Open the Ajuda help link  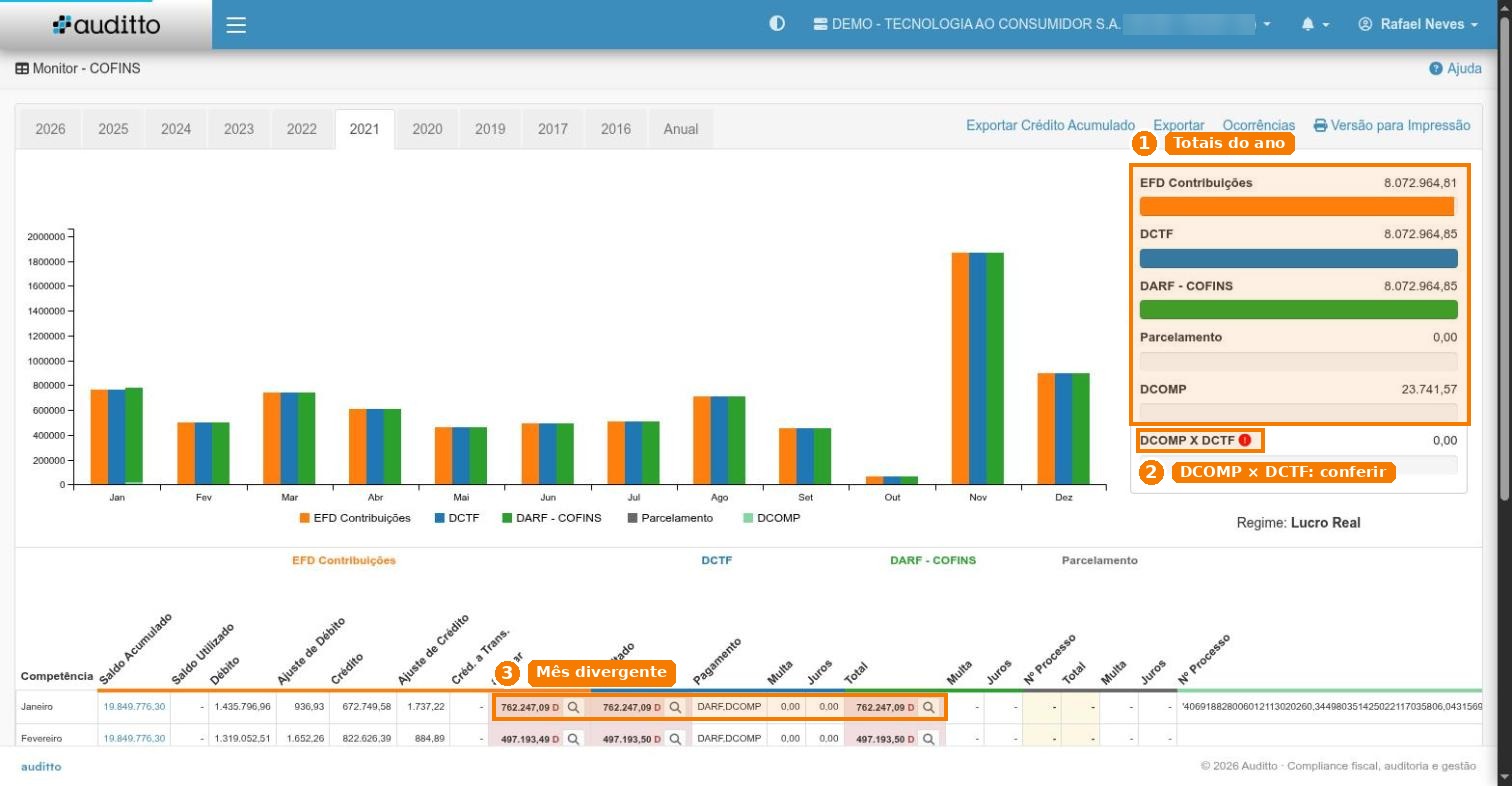point(1456,68)
